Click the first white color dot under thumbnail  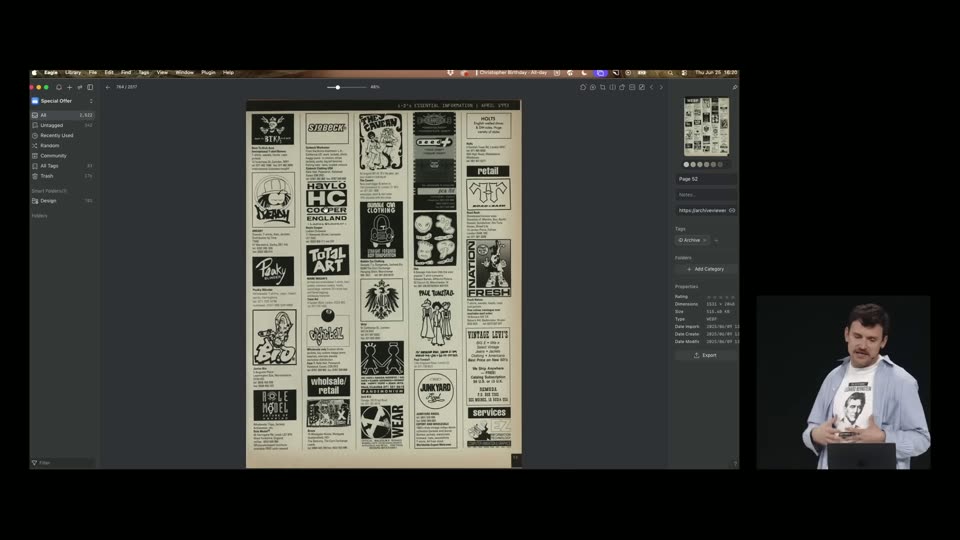point(686,164)
